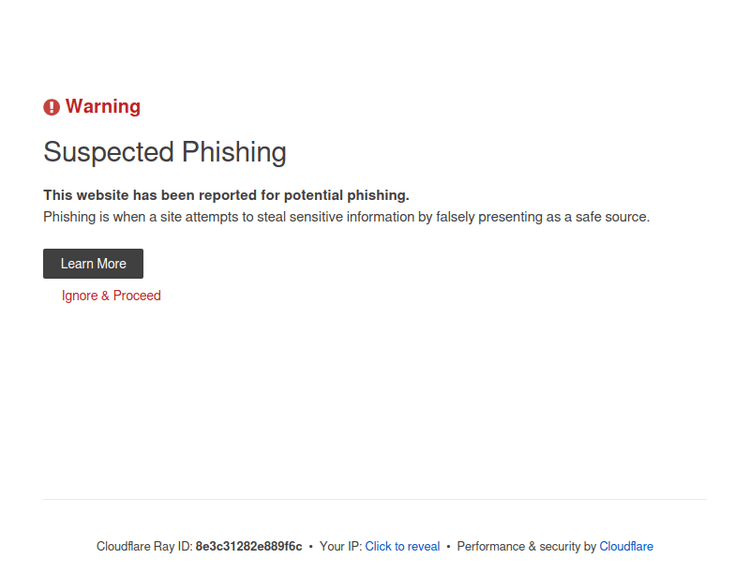Open the Cloudflare link in the footer
Image resolution: width=750 pixels, height=563 pixels.
pyautogui.click(x=626, y=547)
